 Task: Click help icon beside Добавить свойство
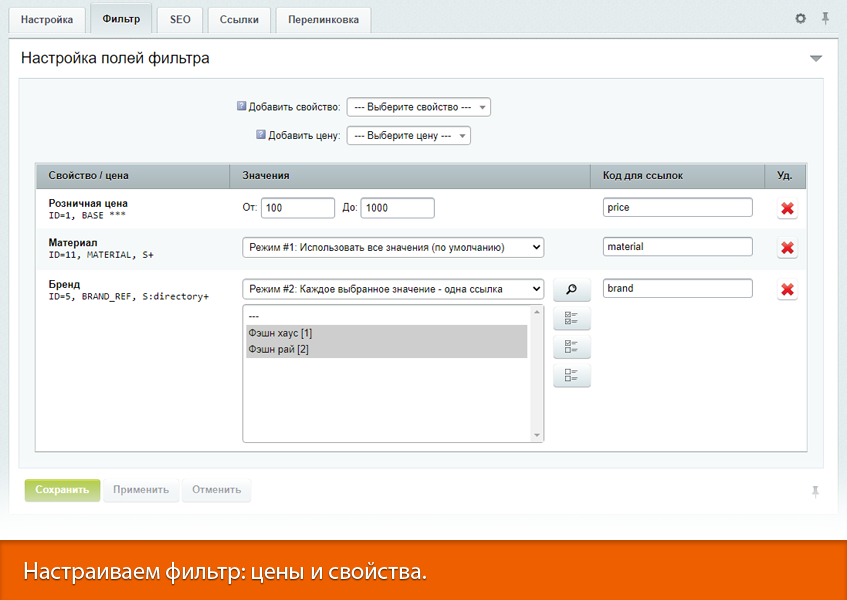(241, 106)
